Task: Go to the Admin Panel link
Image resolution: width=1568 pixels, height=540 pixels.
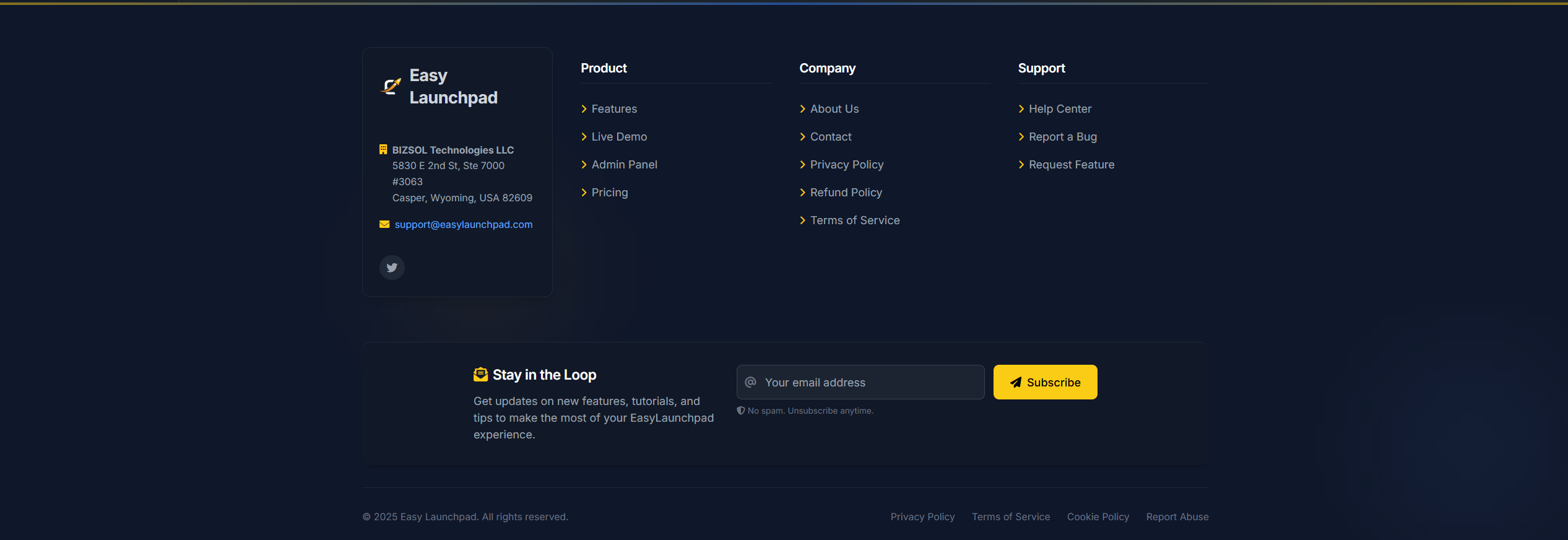Action: (624, 165)
